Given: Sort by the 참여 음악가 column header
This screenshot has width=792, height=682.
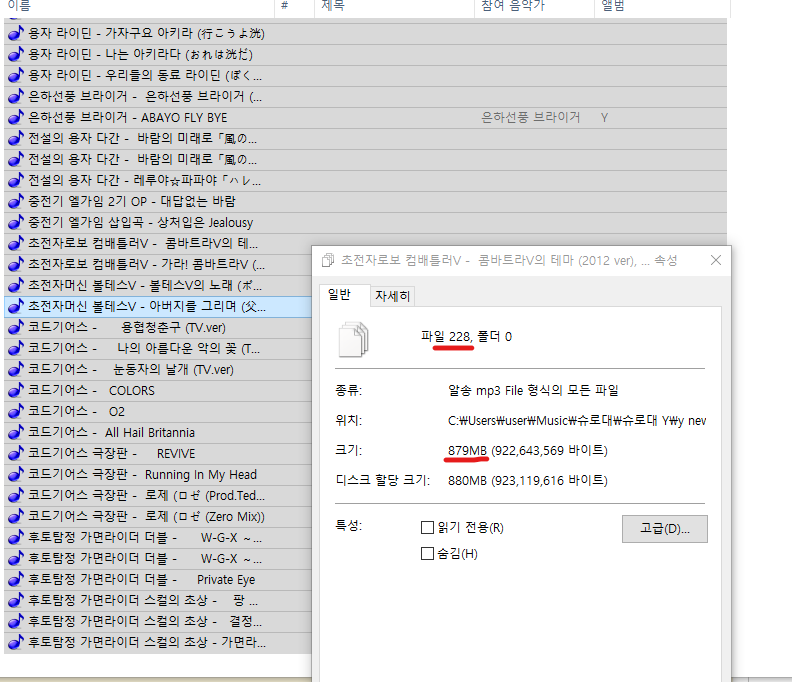Looking at the screenshot, I should coord(532,7).
